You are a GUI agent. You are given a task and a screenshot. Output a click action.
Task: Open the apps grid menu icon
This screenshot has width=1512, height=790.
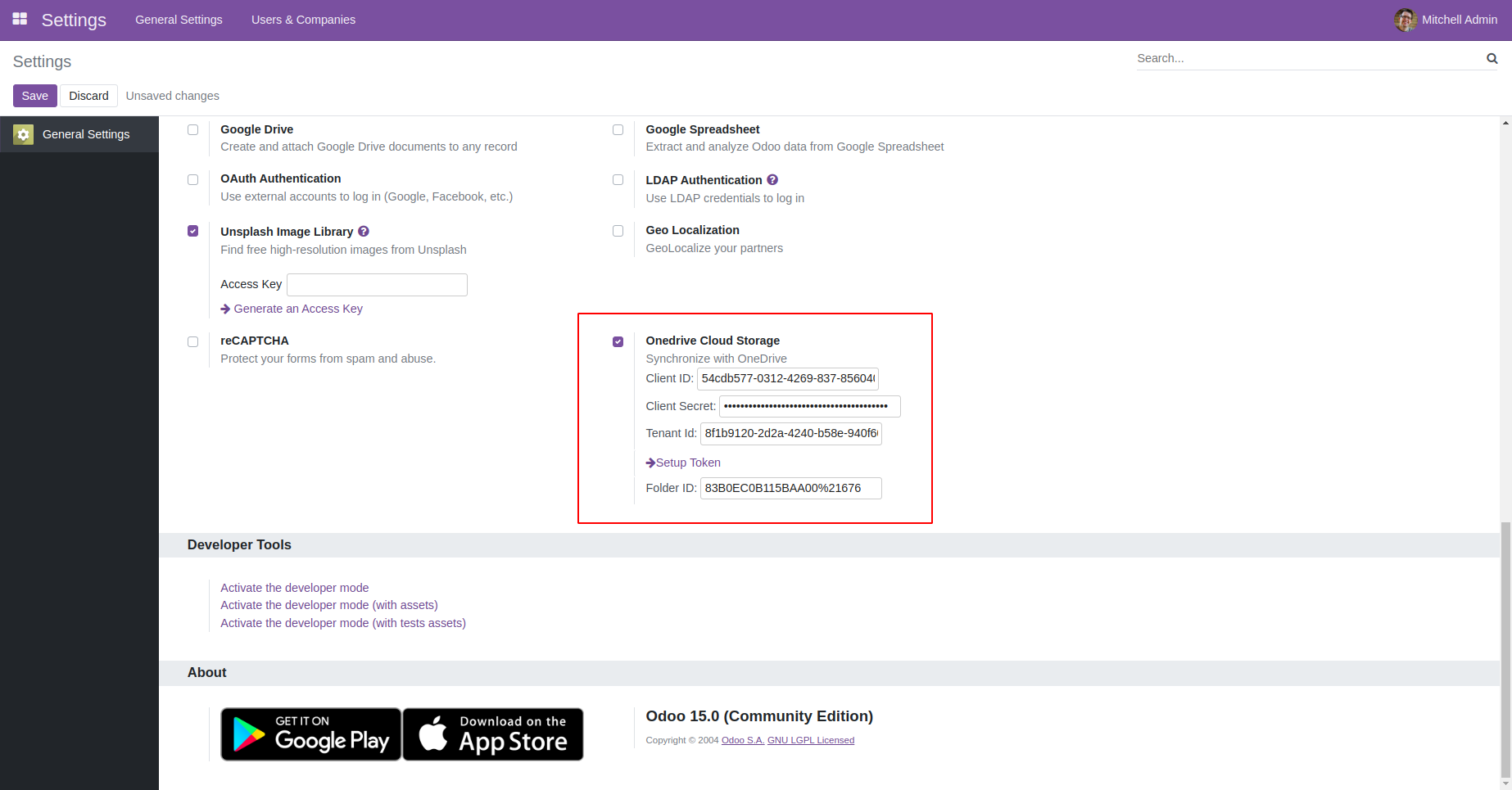tap(20, 19)
